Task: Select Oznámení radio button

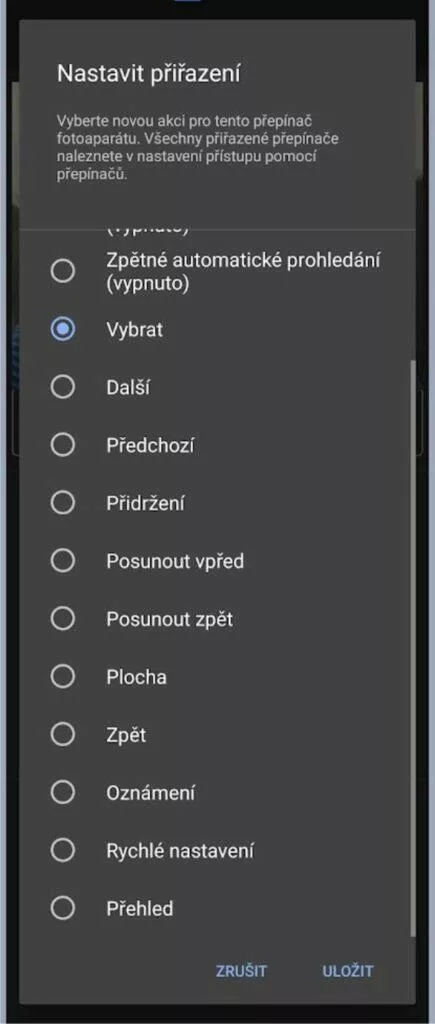Action: point(63,793)
